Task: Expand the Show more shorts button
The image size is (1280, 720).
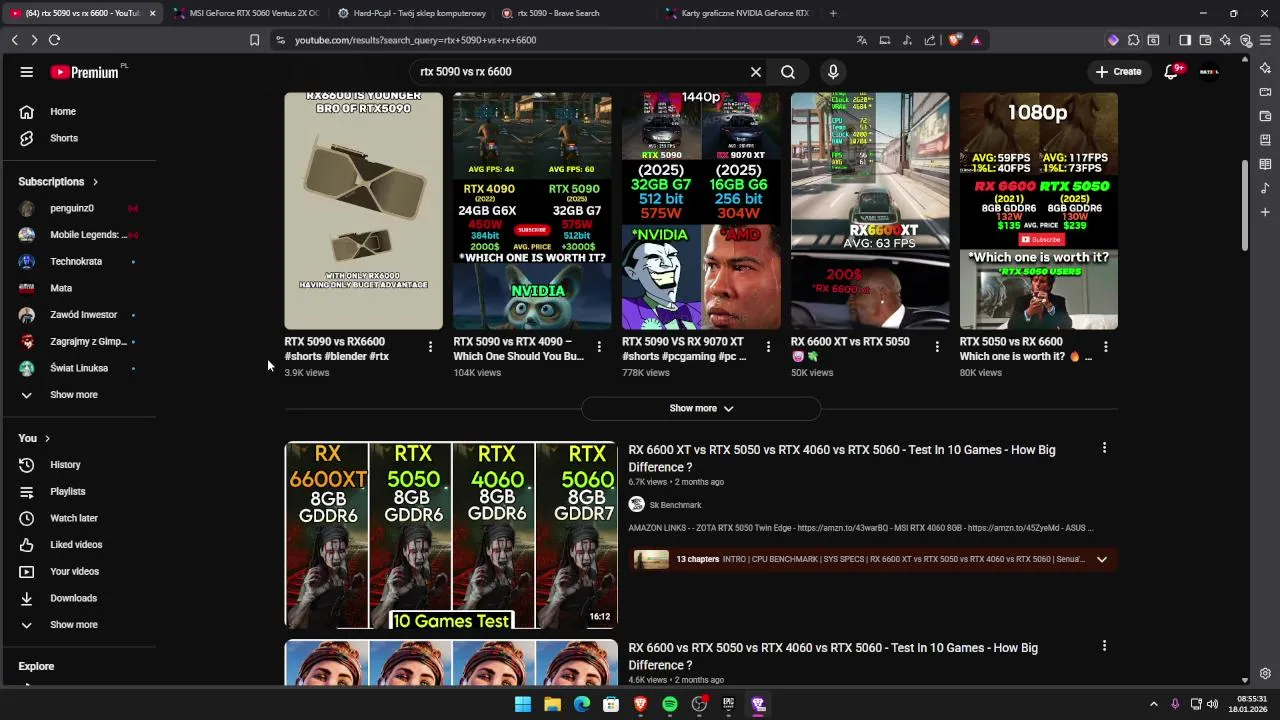Action: (701, 408)
